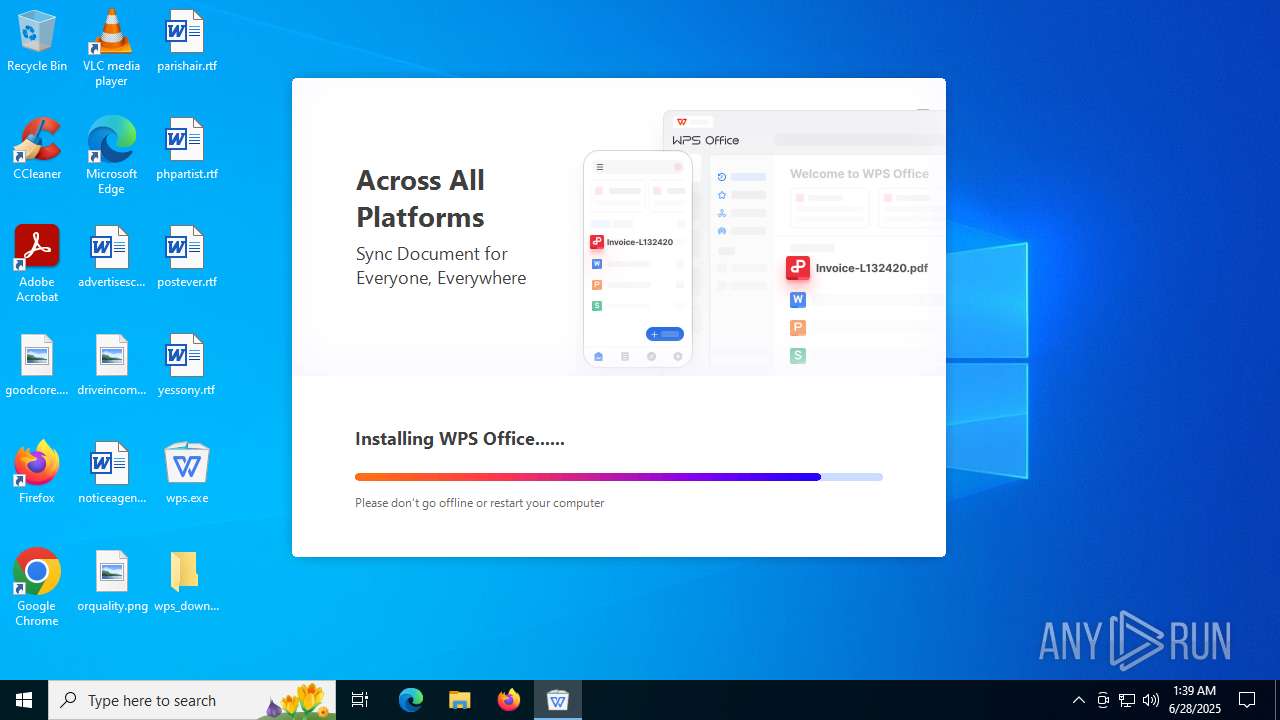Select the advertisesc... document icon
This screenshot has height=720, width=1280.
pyautogui.click(x=111, y=258)
